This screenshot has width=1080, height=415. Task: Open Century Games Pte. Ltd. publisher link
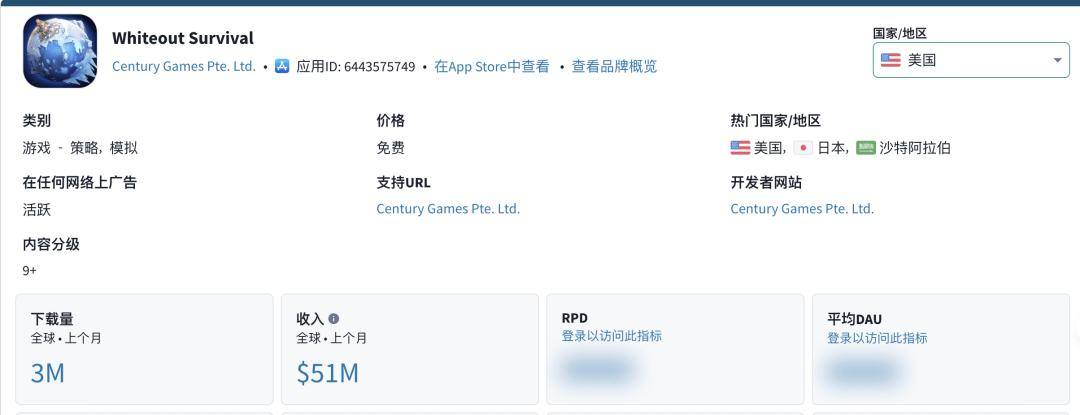(183, 67)
